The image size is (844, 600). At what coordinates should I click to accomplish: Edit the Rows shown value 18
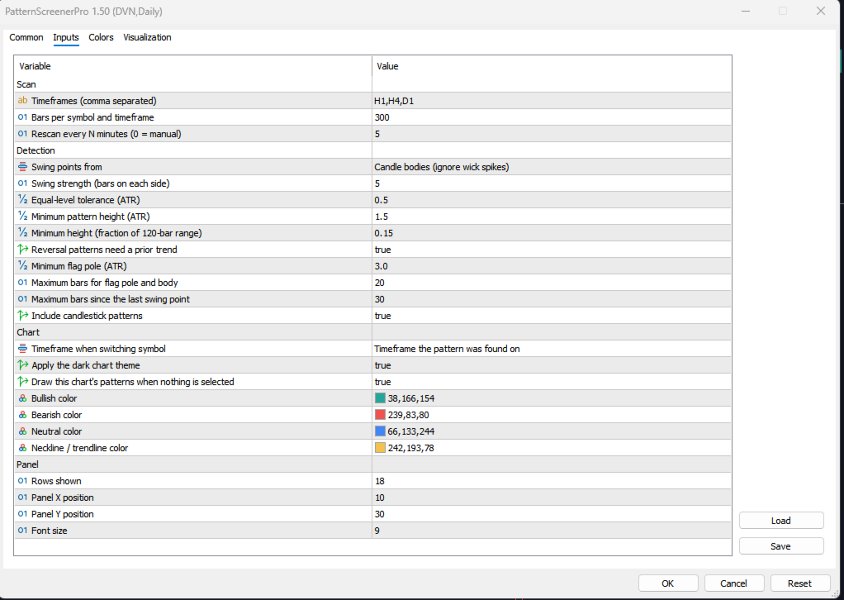552,481
